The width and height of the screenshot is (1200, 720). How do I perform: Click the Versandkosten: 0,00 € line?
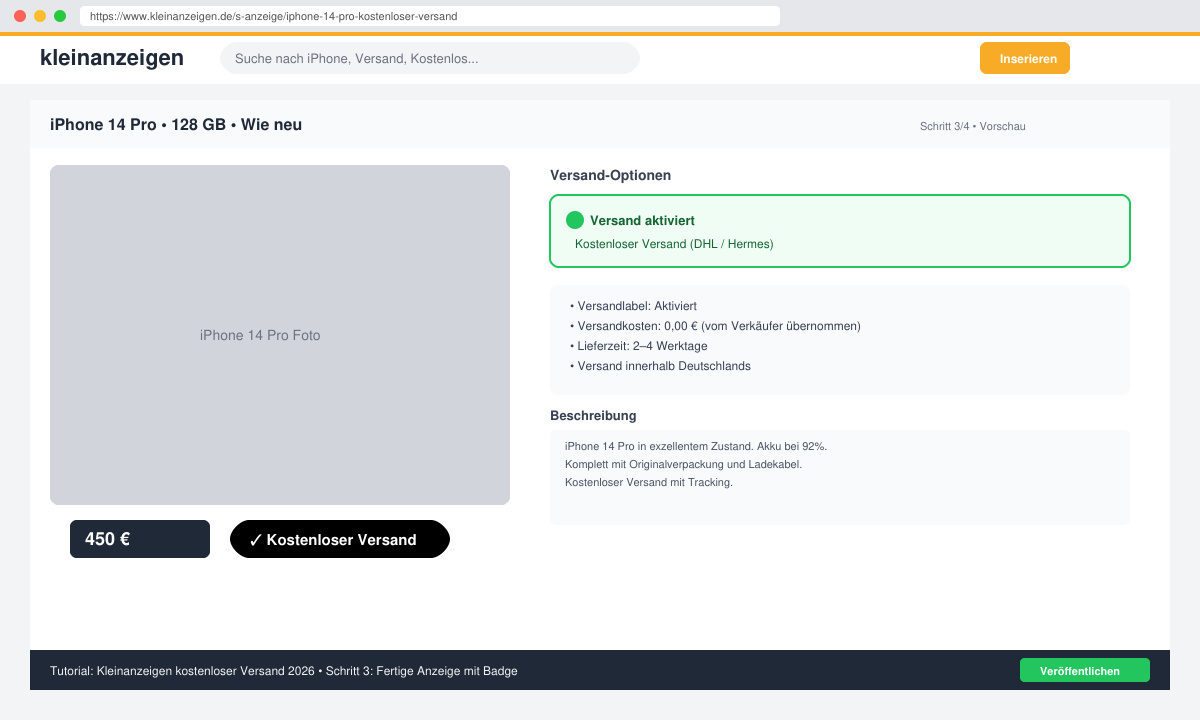pyautogui.click(x=715, y=326)
